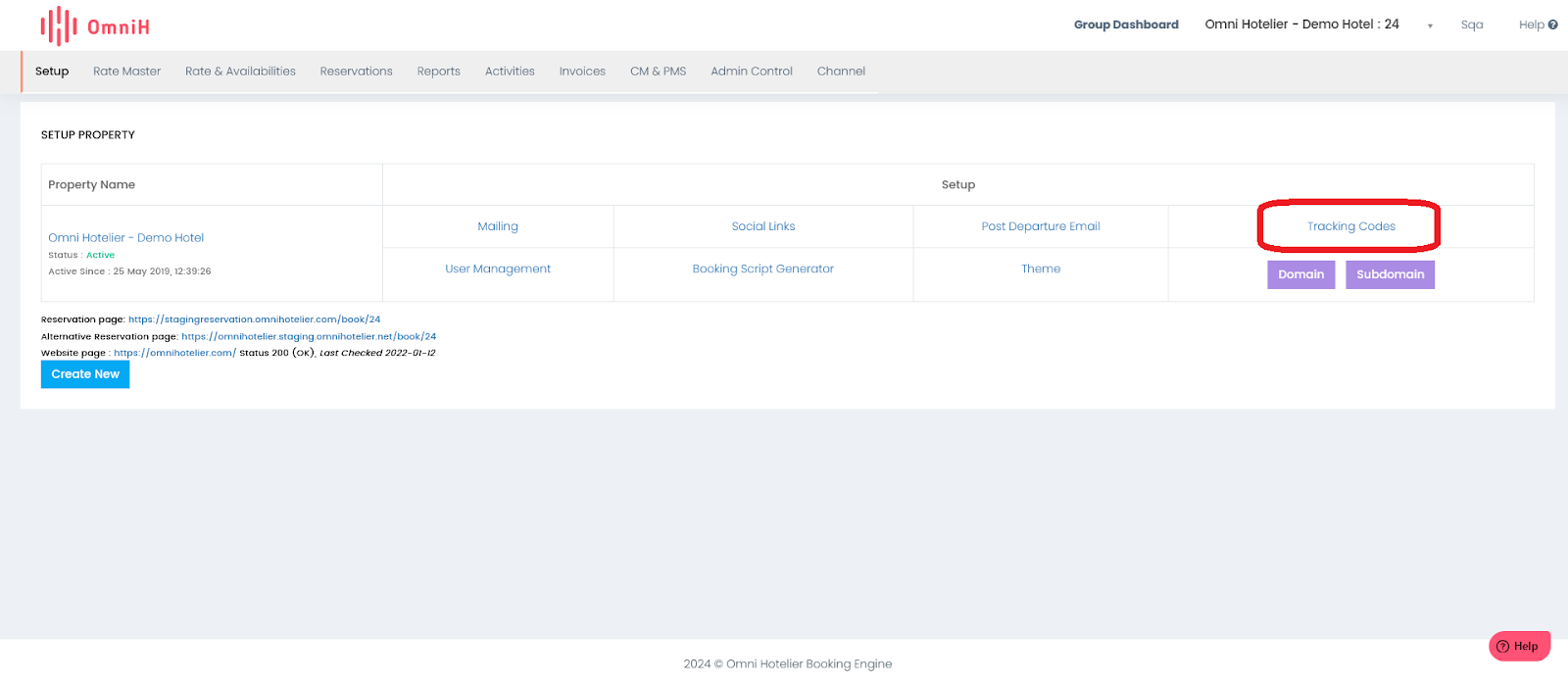The width and height of the screenshot is (1568, 685).
Task: Click the purple Domain button
Action: [1300, 274]
